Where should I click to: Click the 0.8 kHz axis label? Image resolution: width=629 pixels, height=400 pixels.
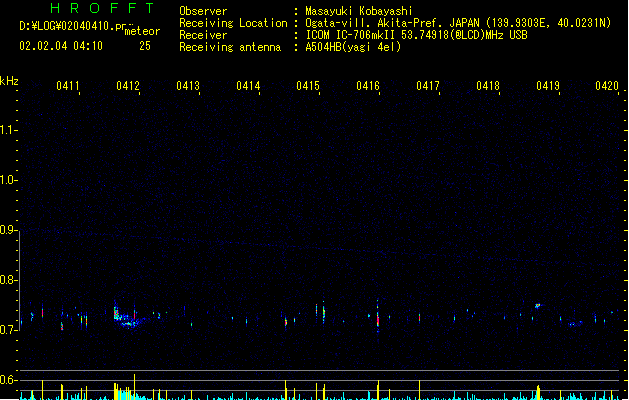8,280
